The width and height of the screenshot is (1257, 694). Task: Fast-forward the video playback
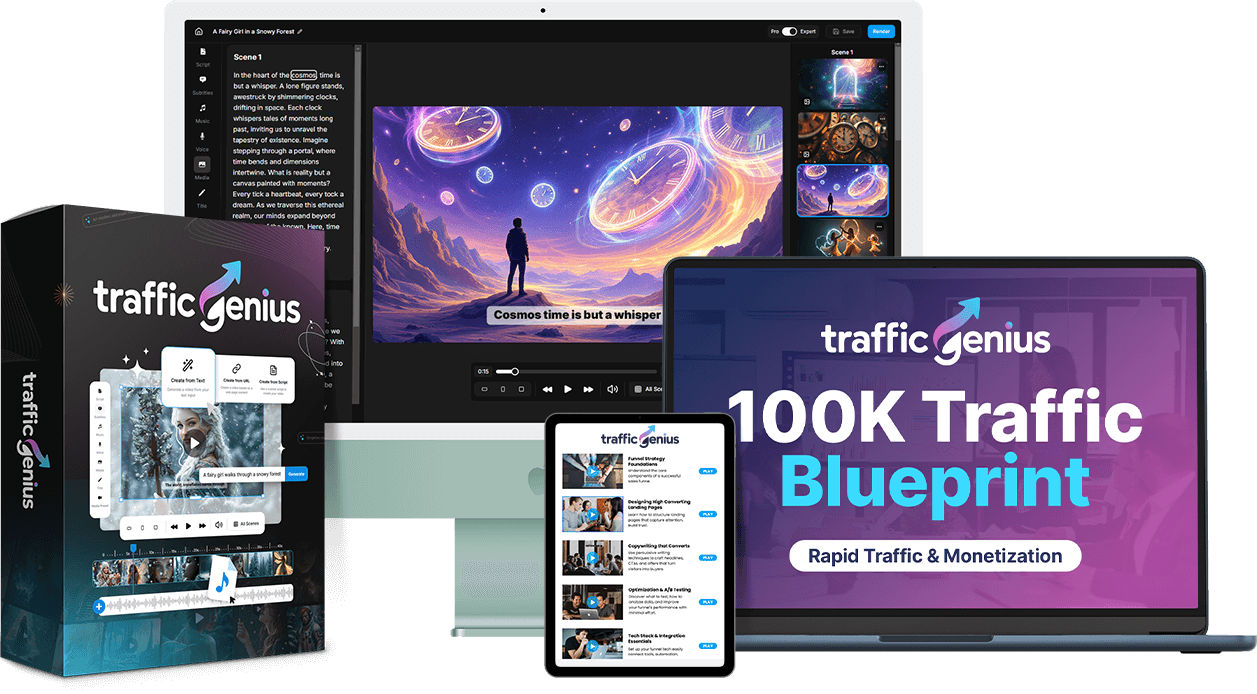tap(587, 389)
